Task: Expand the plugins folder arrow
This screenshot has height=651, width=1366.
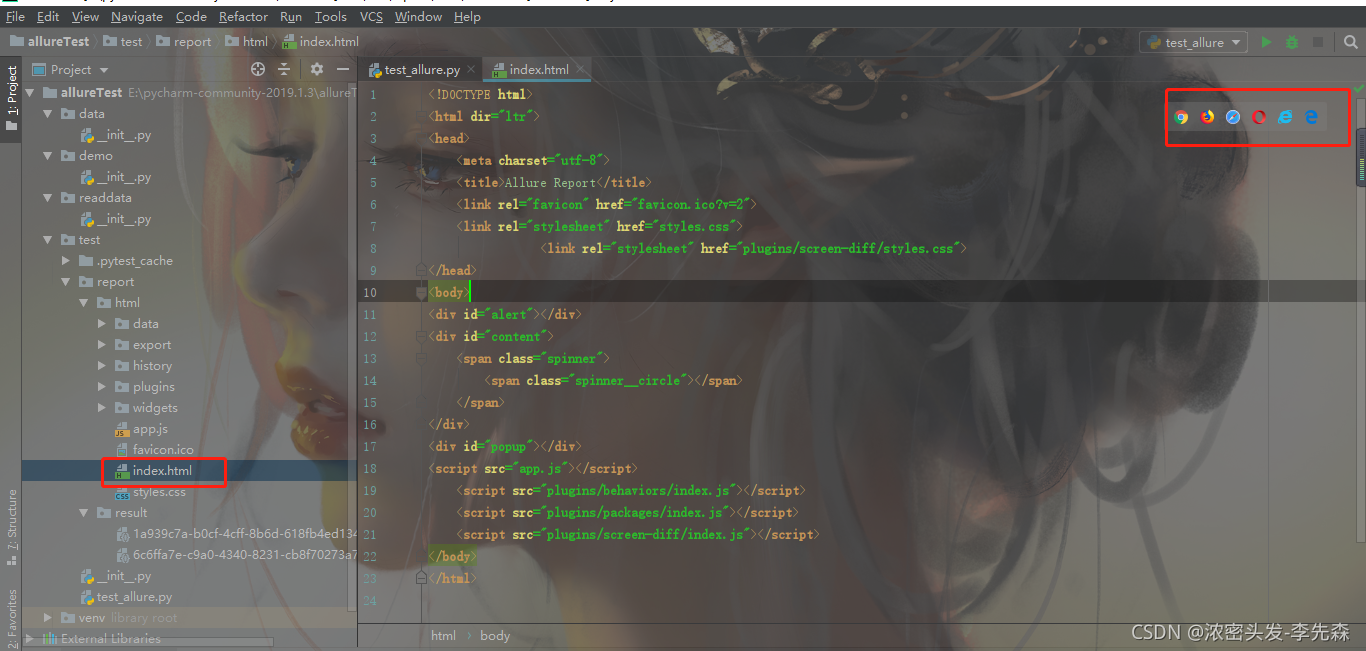Action: (x=102, y=387)
